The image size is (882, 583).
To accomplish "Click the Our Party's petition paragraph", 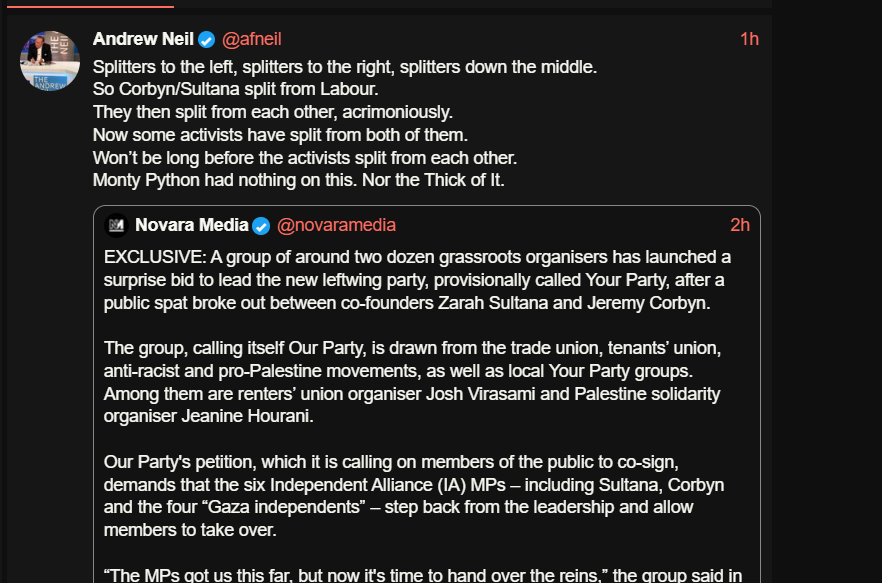I will 414,496.
